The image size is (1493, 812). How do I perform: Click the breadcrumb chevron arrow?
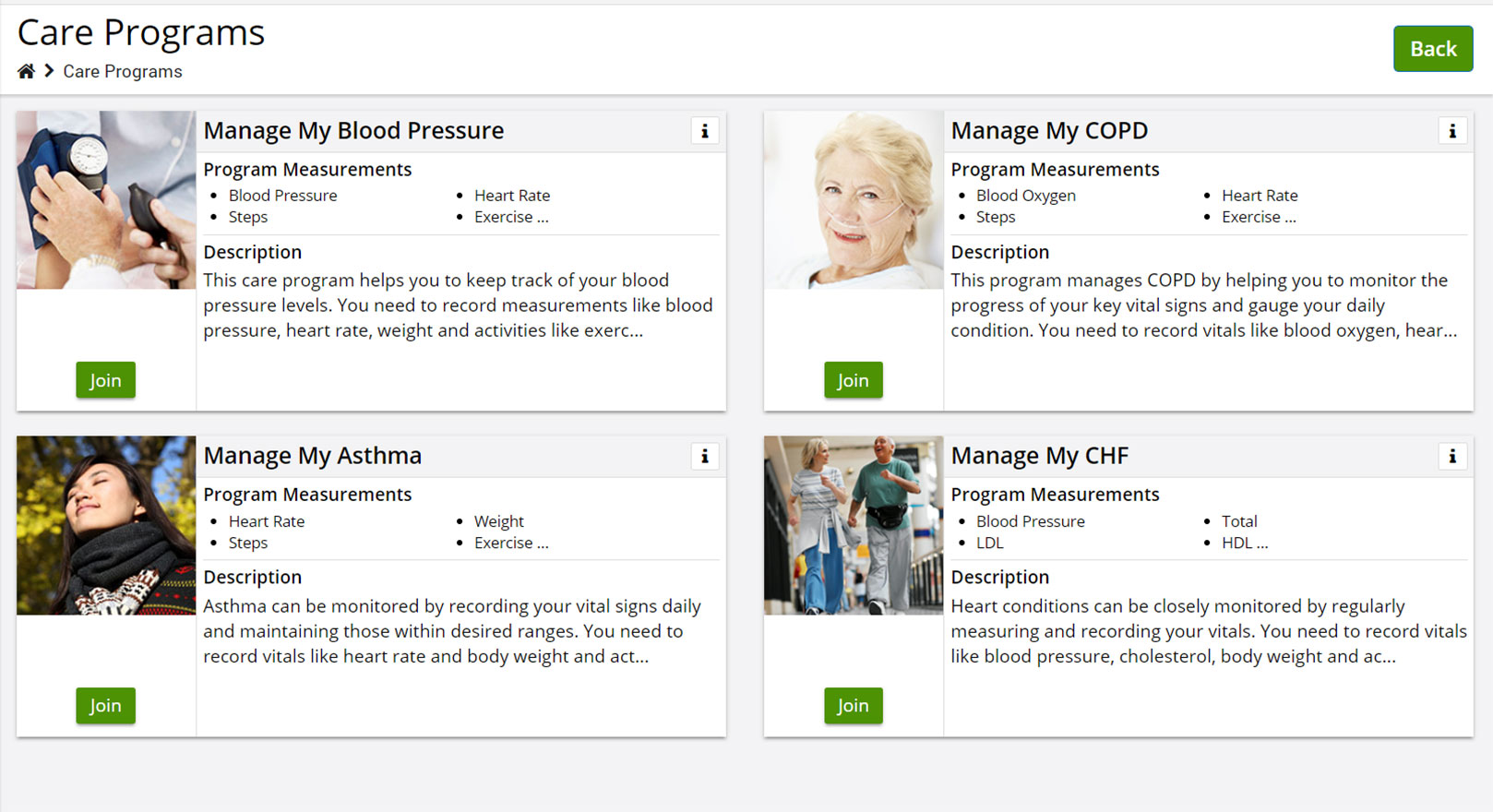pyautogui.click(x=49, y=71)
